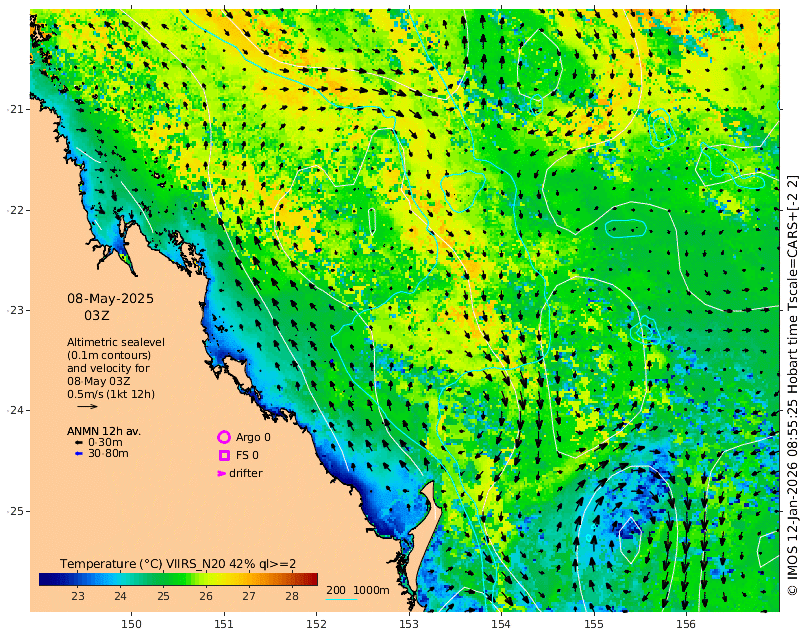
Task: Click the 'ANMN 12h av.' heading
Action: tap(104, 431)
